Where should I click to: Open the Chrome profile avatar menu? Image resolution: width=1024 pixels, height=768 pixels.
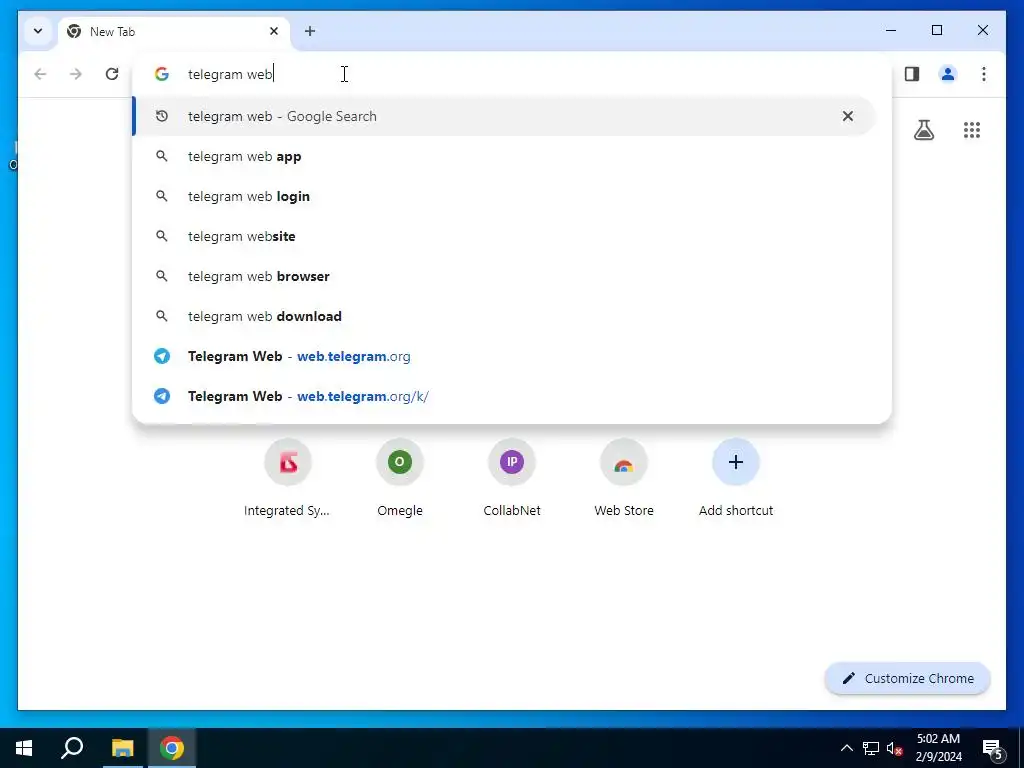948,74
